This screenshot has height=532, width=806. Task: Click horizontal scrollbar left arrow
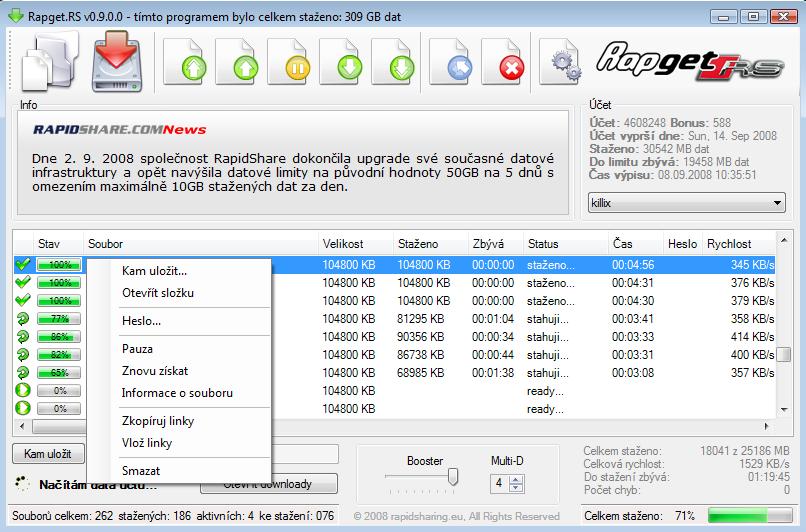tap(22, 426)
